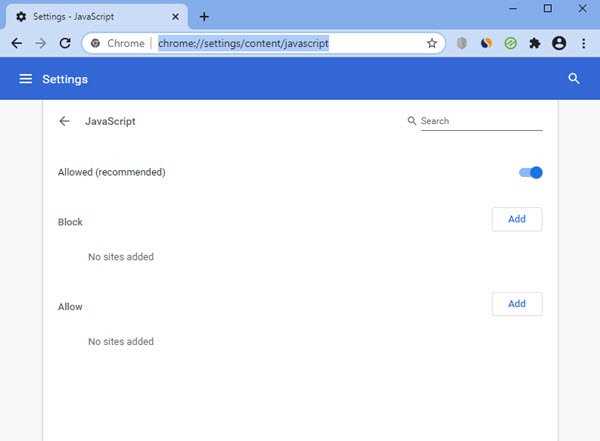Screen dimensions: 600x441
Task: Click the Chrome site info icon in address bar
Action: point(95,43)
